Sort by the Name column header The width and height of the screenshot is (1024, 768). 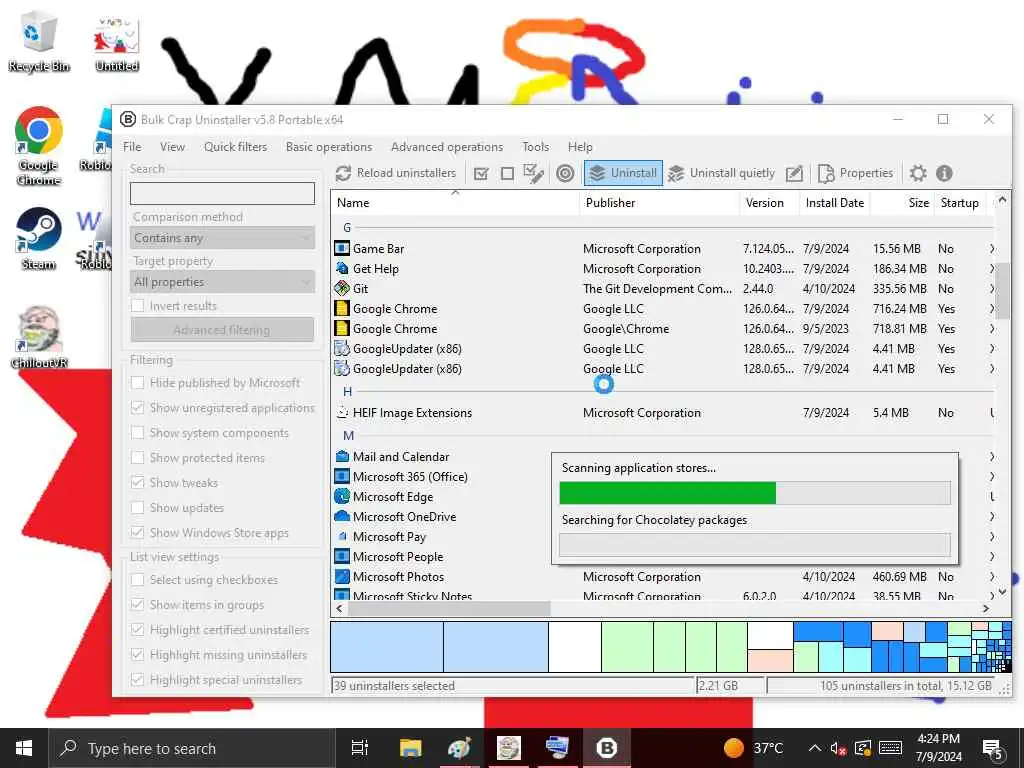[x=455, y=202]
